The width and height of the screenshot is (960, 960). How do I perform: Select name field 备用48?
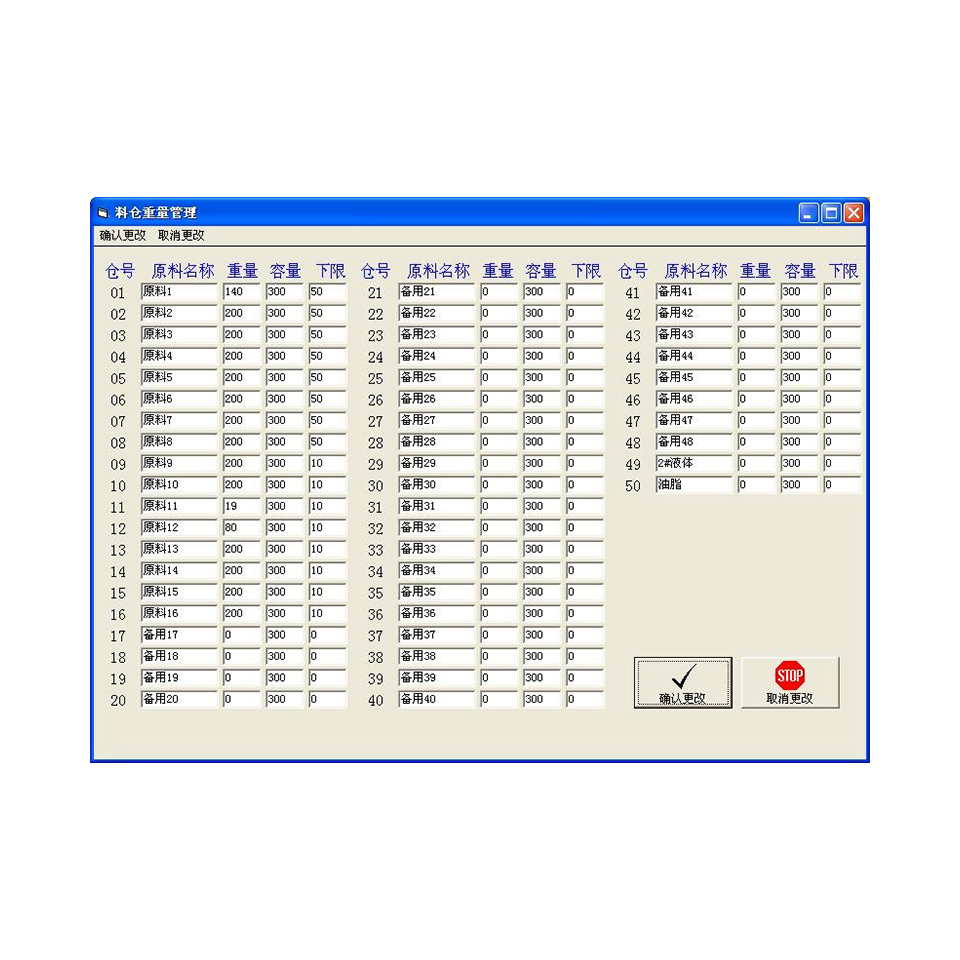(x=694, y=442)
